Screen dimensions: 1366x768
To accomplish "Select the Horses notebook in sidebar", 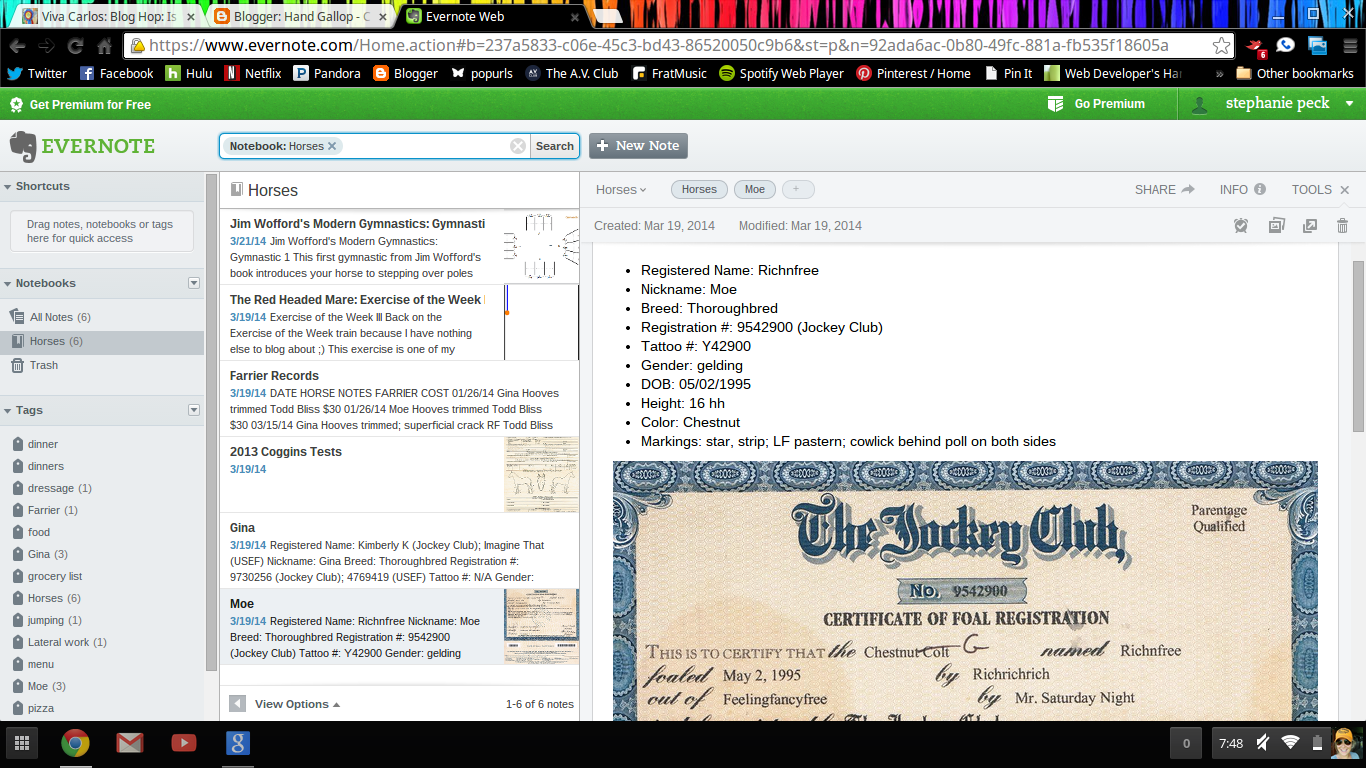I will point(102,341).
